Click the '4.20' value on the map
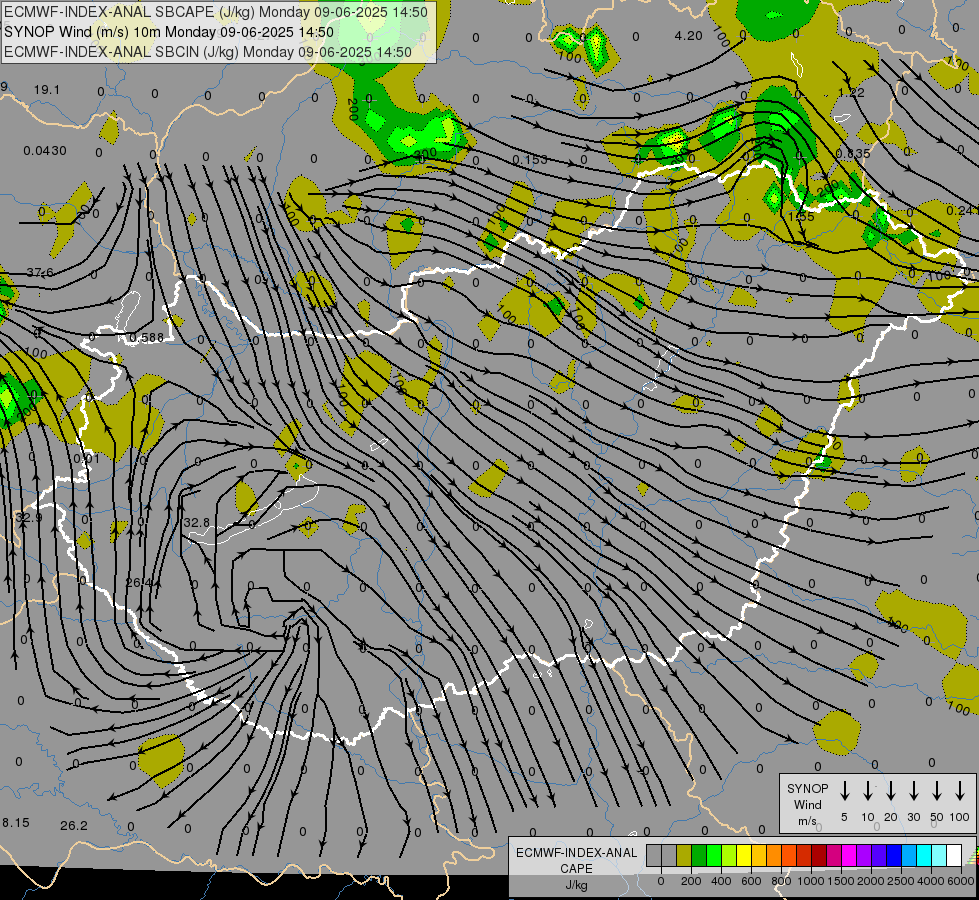 click(x=689, y=36)
